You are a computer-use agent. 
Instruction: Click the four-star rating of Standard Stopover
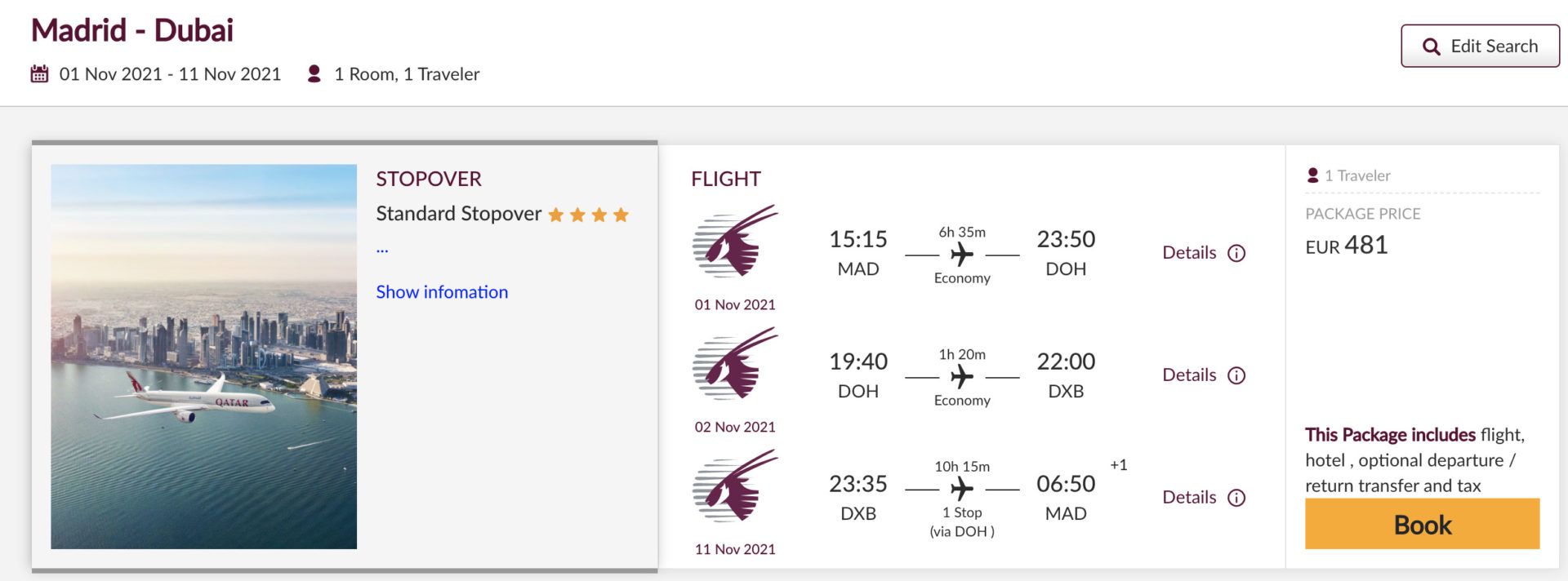pyautogui.click(x=588, y=215)
